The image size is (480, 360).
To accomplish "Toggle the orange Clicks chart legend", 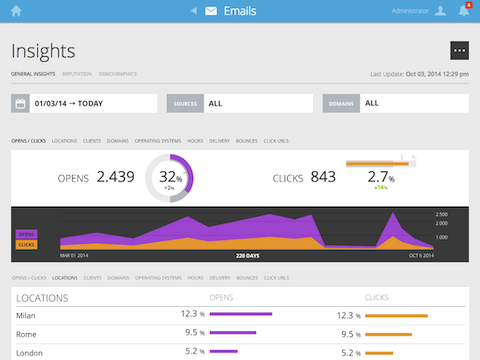I will (x=26, y=245).
